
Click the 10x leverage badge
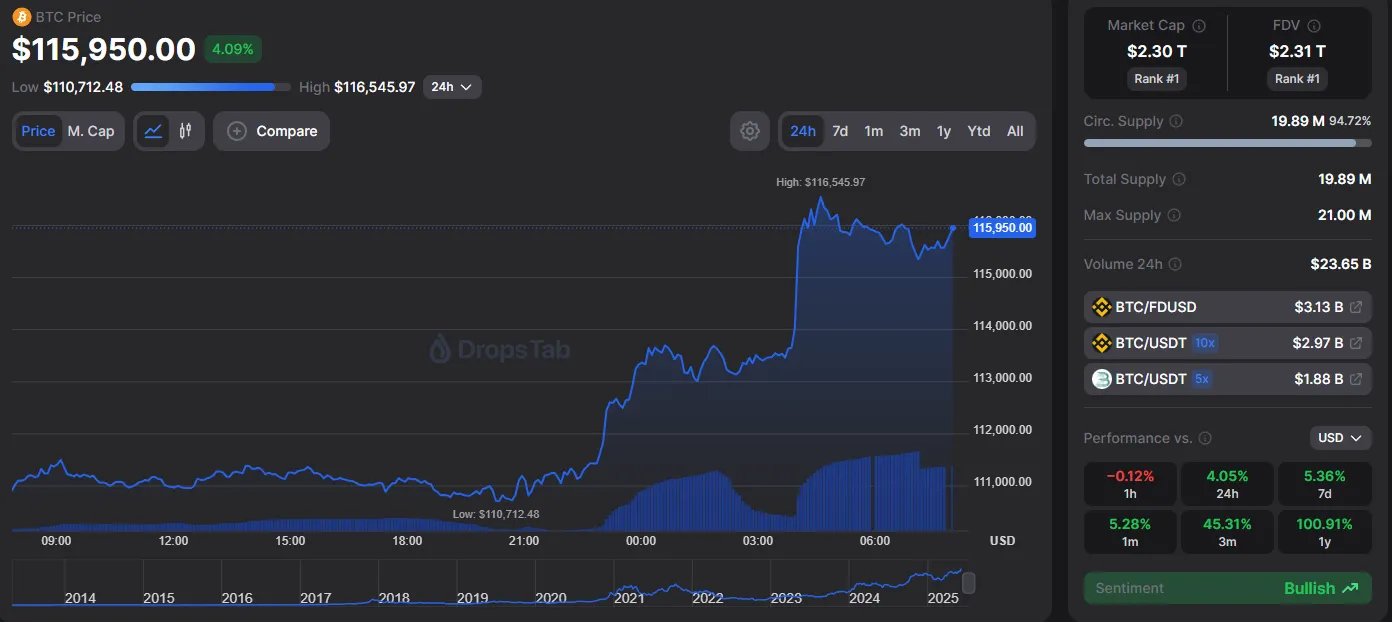click(1205, 343)
